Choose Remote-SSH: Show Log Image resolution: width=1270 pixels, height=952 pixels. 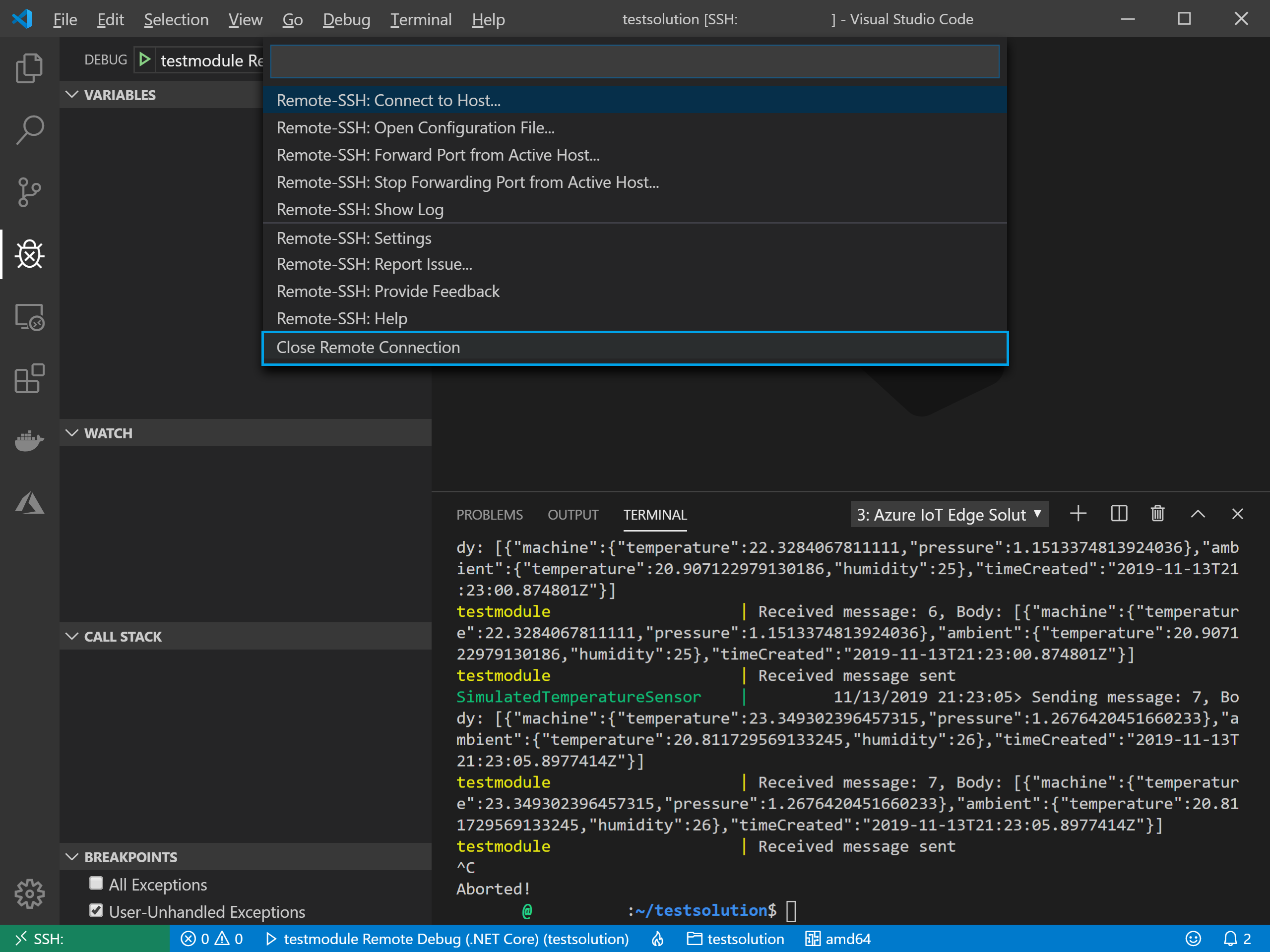click(x=635, y=209)
